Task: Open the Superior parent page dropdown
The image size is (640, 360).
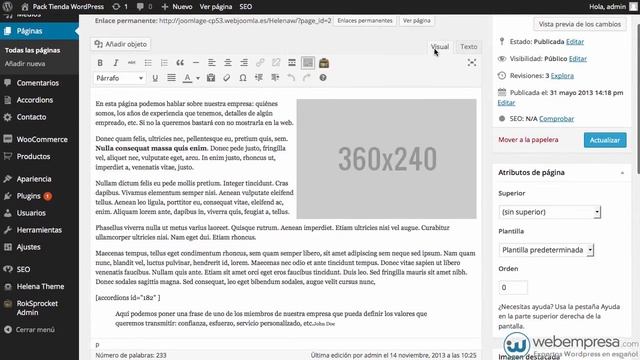Action: pyautogui.click(x=549, y=212)
